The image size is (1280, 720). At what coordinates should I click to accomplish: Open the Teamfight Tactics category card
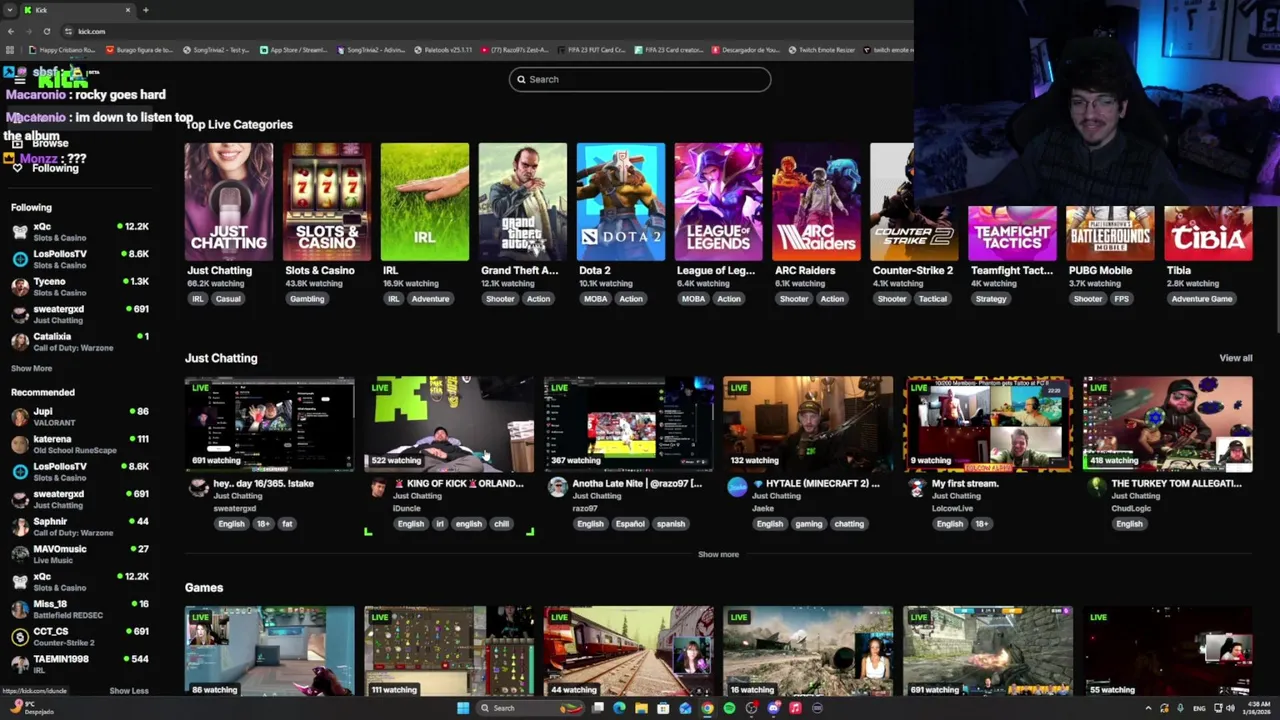[x=1012, y=234]
